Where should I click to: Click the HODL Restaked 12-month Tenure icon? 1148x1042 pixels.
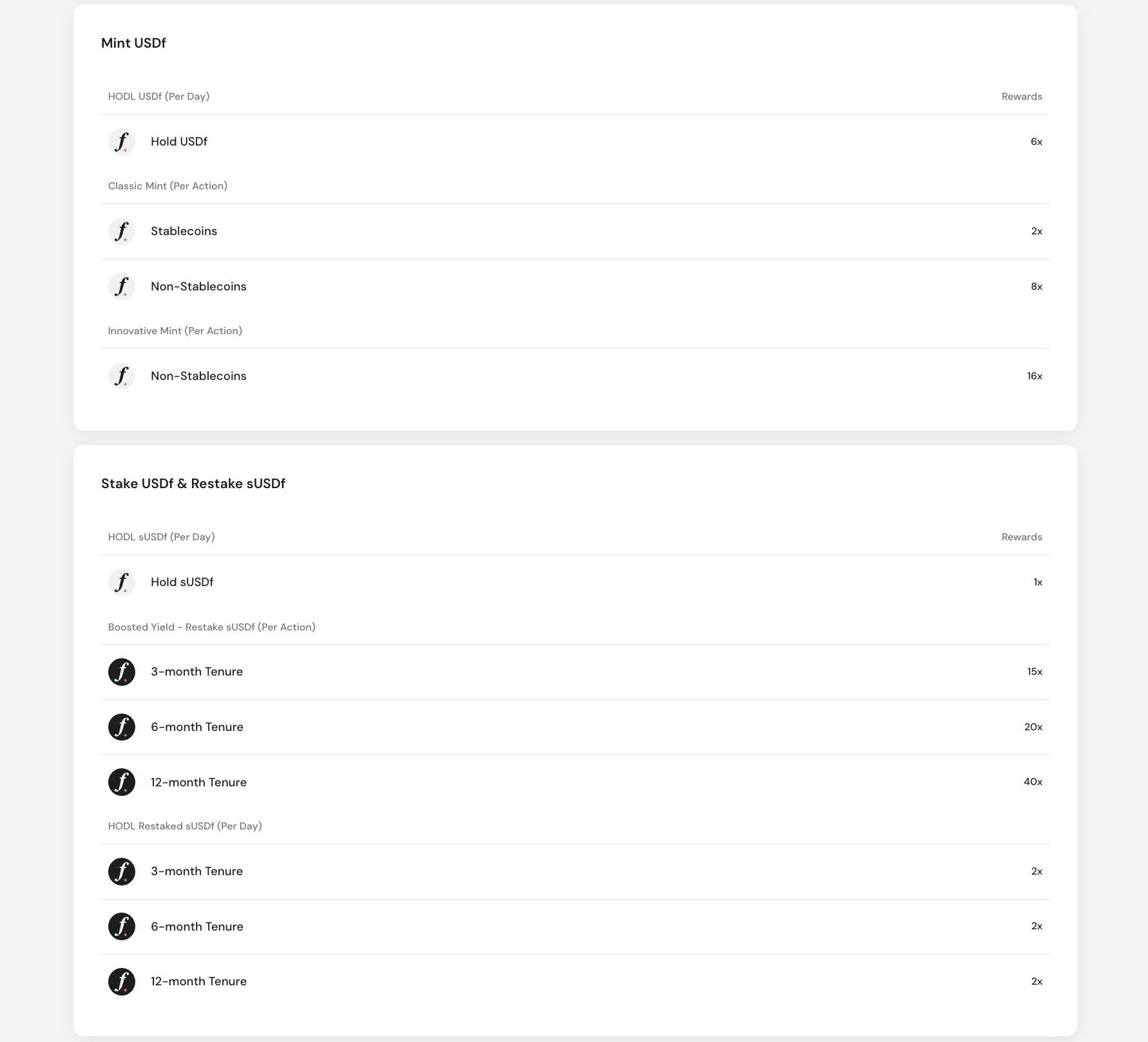pos(122,981)
